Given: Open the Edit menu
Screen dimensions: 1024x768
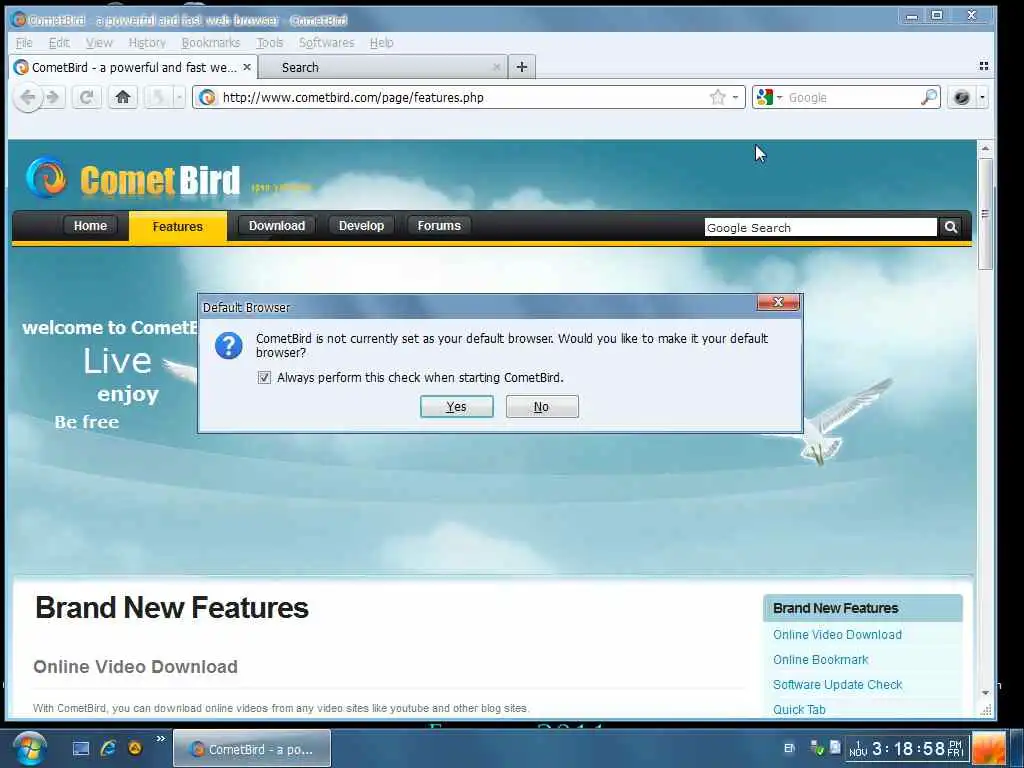Looking at the screenshot, I should [x=59, y=42].
